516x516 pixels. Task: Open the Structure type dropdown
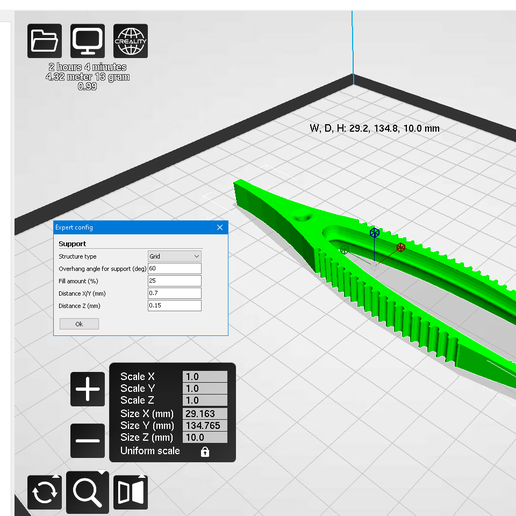point(175,256)
